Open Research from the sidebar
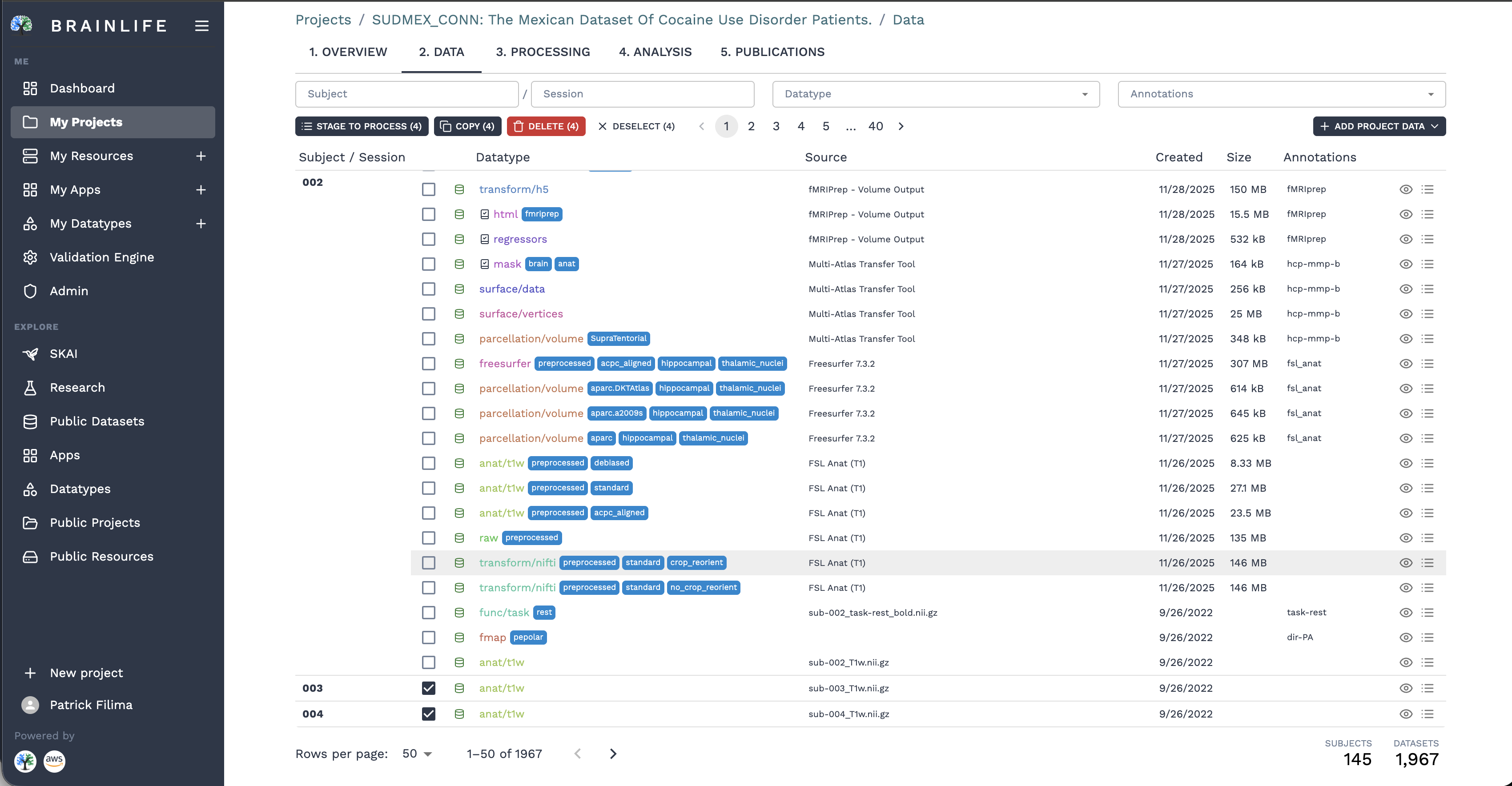Viewport: 1512px width, 786px height. (113, 388)
